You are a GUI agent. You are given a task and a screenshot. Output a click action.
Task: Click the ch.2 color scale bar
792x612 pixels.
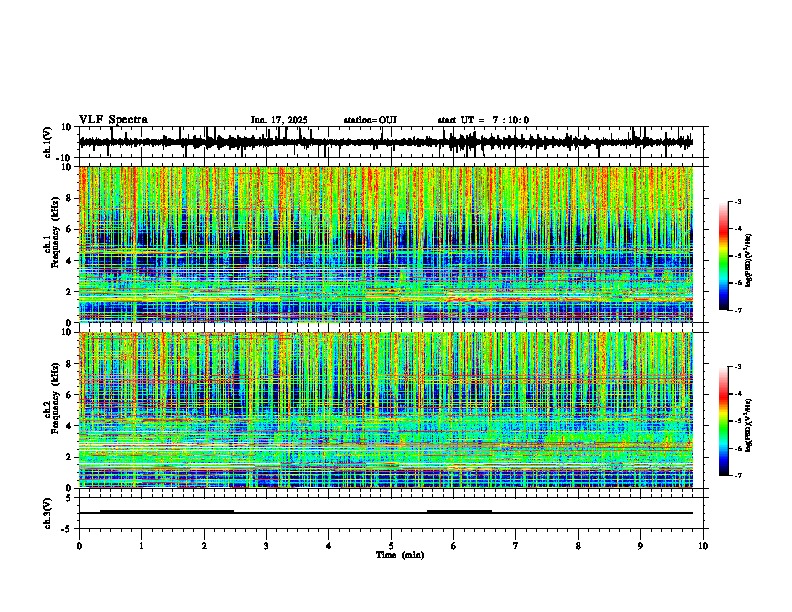pyautogui.click(x=724, y=421)
